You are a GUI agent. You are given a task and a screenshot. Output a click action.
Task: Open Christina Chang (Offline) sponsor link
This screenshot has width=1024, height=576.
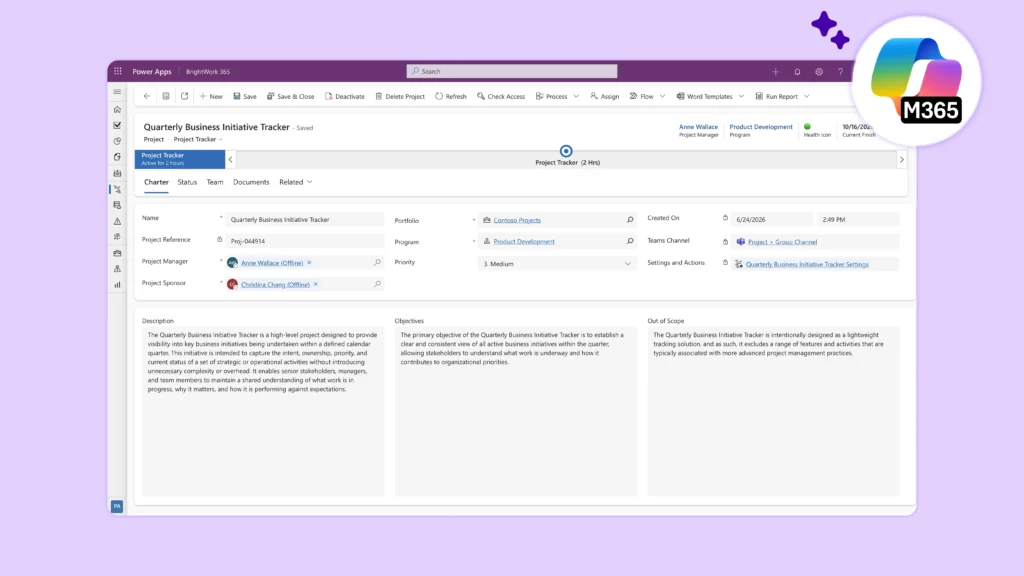click(275, 285)
